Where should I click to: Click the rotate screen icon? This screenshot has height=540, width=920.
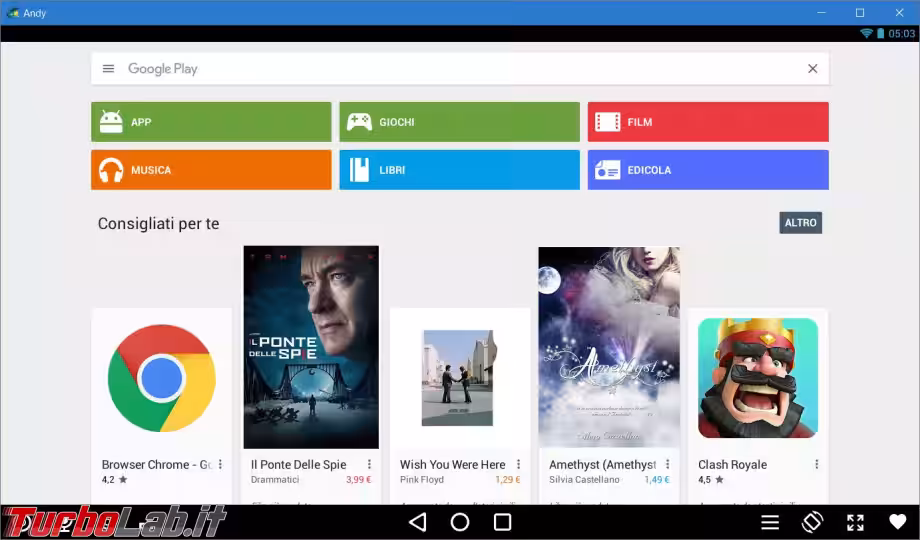pyautogui.click(x=813, y=522)
